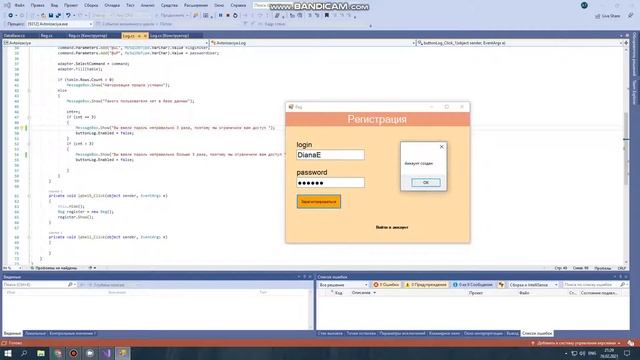Click the bookmark toolbar icon
The width and height of the screenshot is (640, 360).
pyautogui.click(x=327, y=15)
